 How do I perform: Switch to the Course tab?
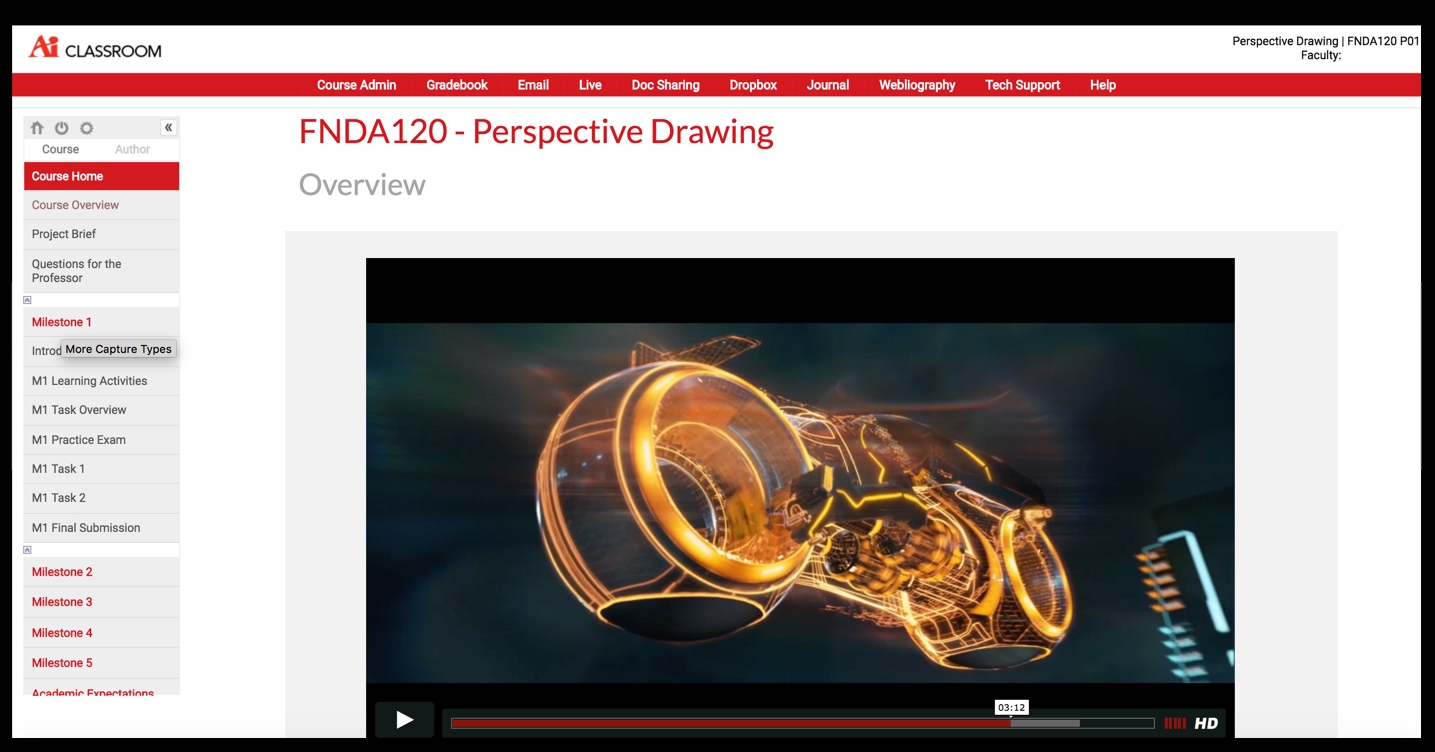click(x=60, y=149)
